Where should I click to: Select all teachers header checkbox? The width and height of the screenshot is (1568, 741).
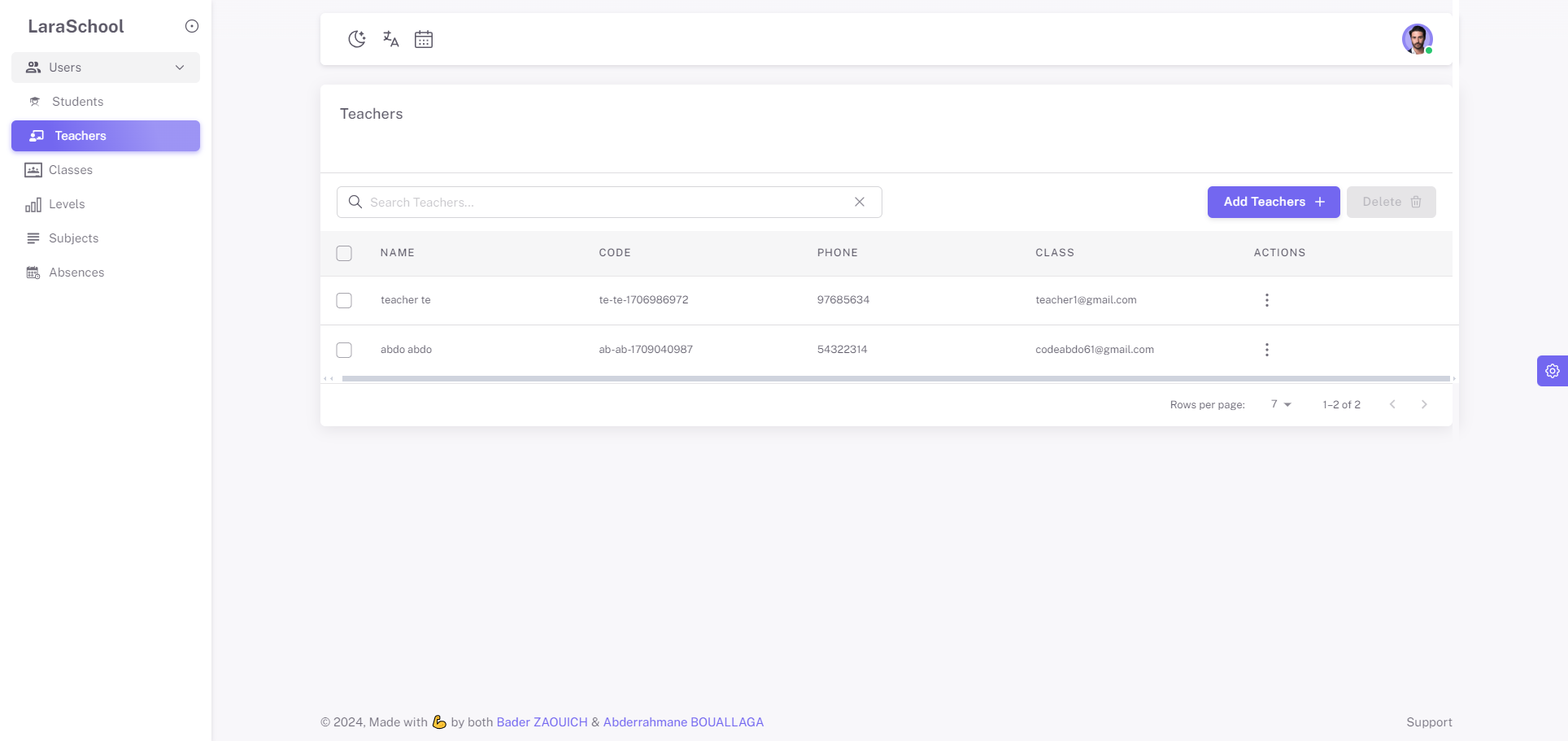[x=344, y=253]
